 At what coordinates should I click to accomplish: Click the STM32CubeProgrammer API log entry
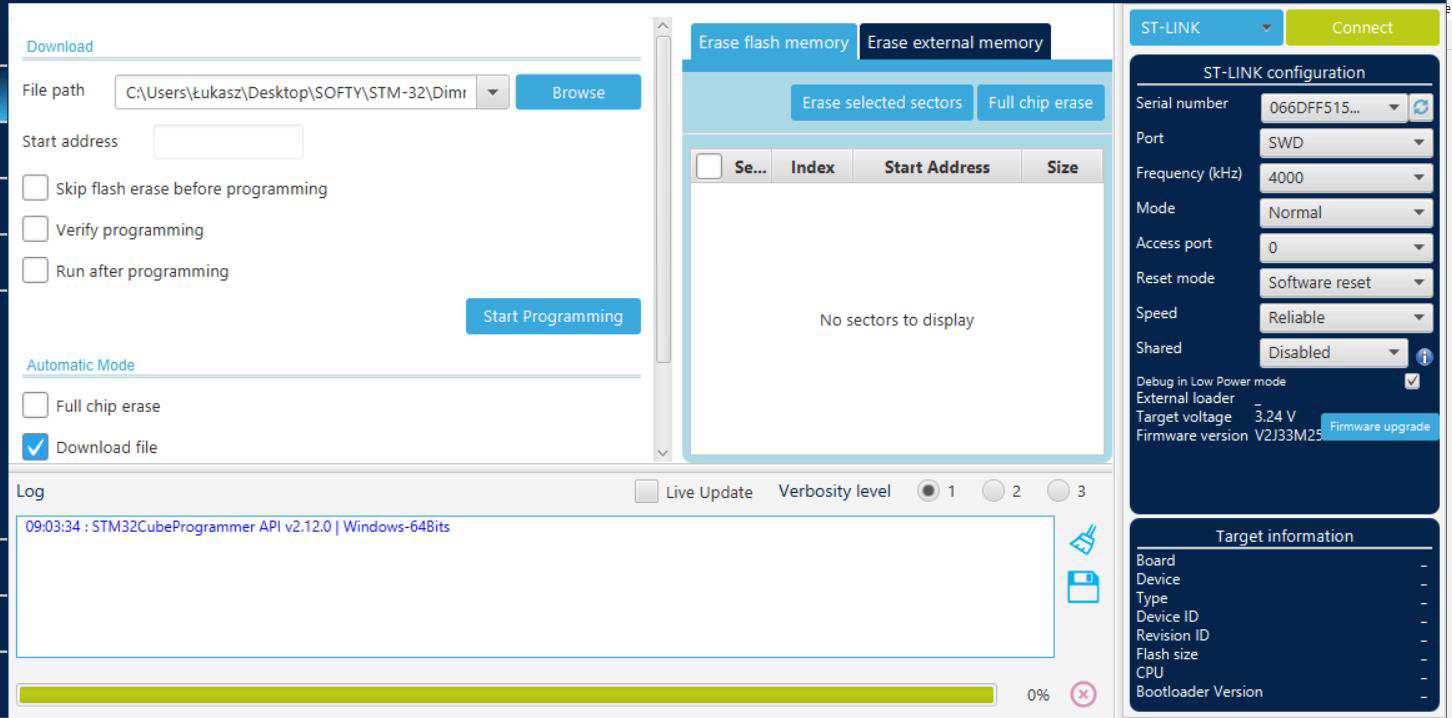(x=238, y=527)
